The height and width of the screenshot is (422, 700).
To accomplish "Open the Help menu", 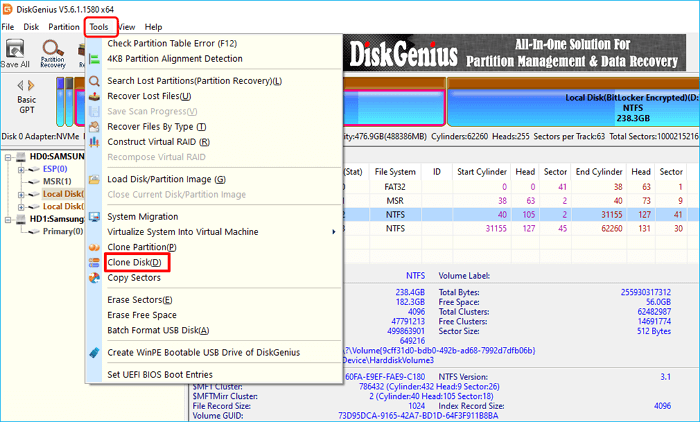I will pyautogui.click(x=153, y=27).
